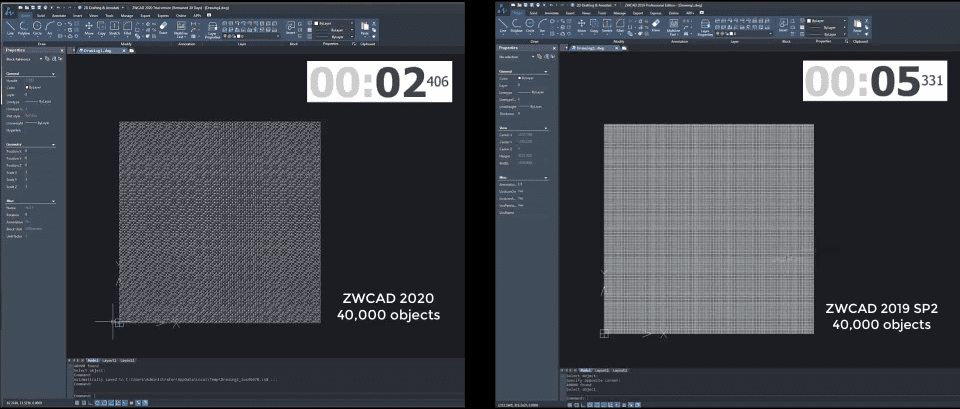
Task: Click Insert block icon in ZWCAD 2019
Action: (x=783, y=26)
